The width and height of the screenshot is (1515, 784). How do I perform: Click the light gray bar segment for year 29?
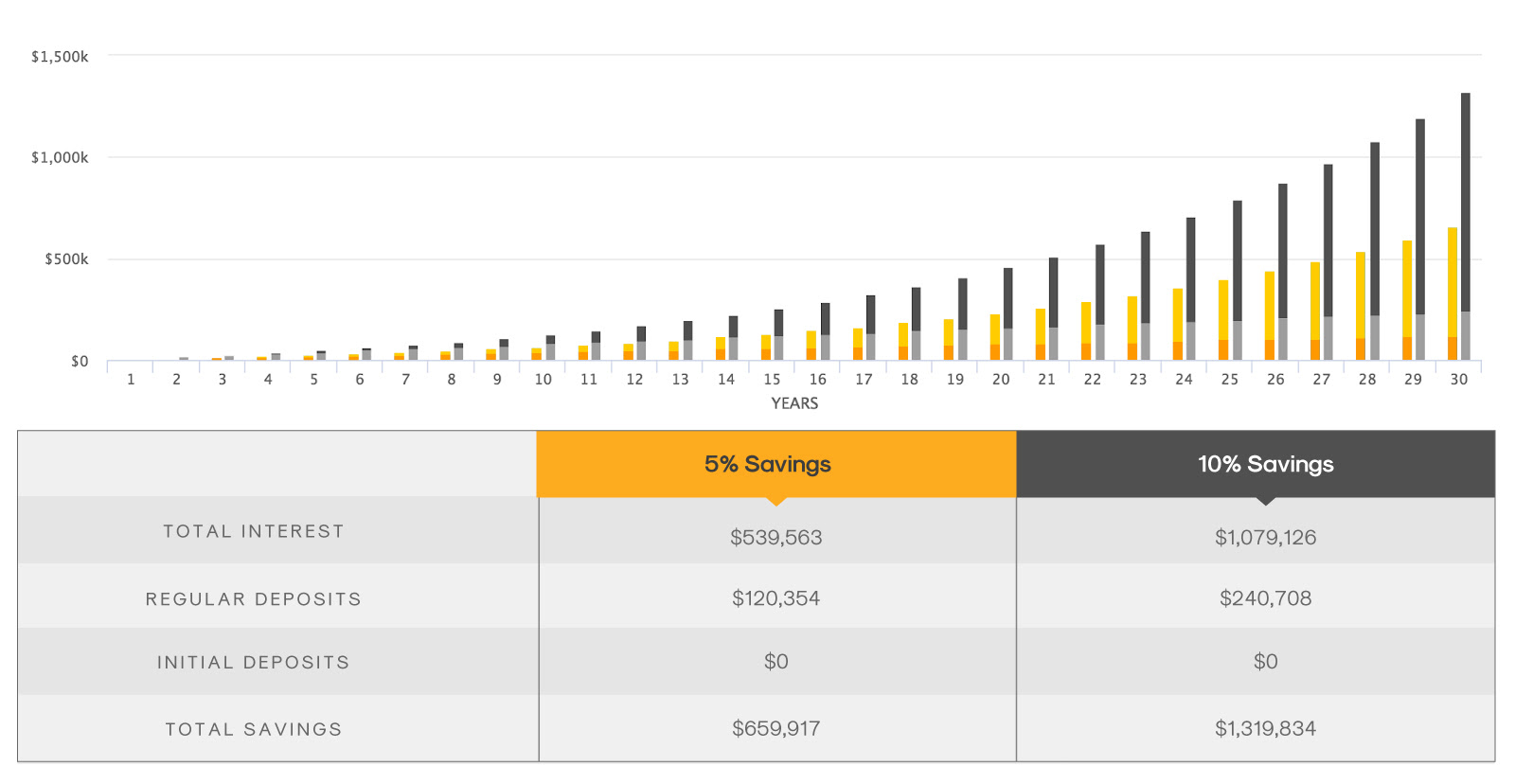[x=1420, y=336]
